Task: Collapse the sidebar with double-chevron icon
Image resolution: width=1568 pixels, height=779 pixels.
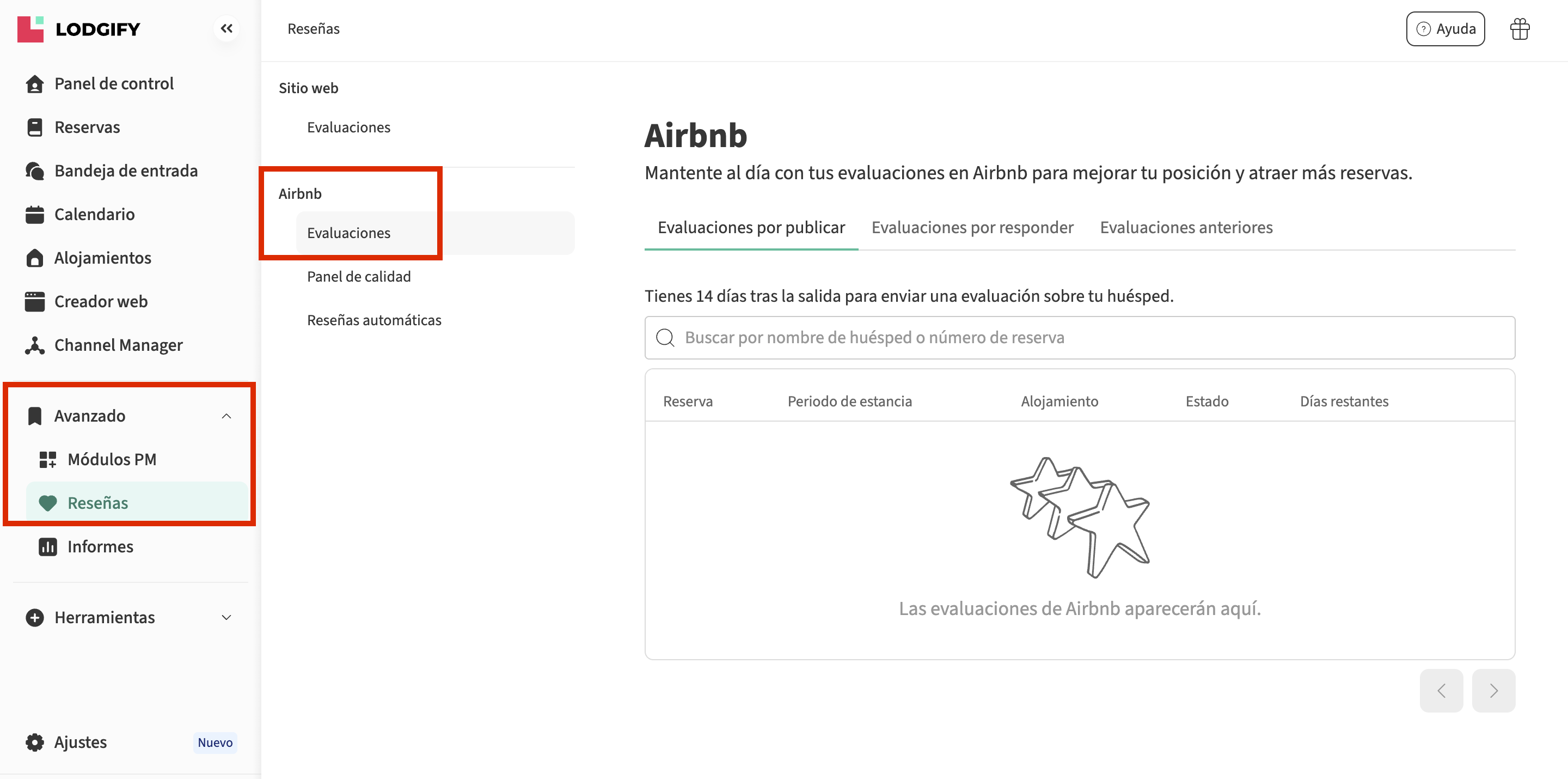Action: click(226, 29)
